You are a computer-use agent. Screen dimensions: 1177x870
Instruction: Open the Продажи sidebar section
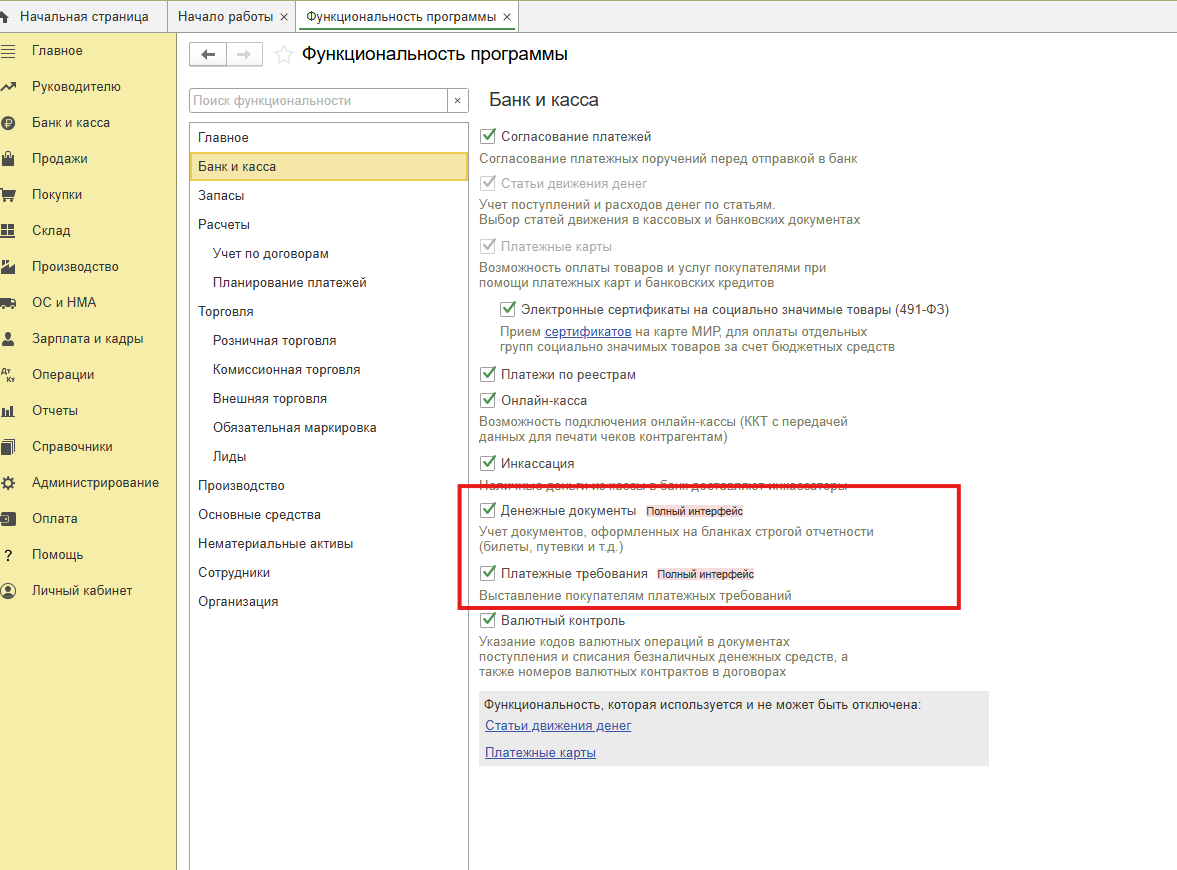pos(59,159)
